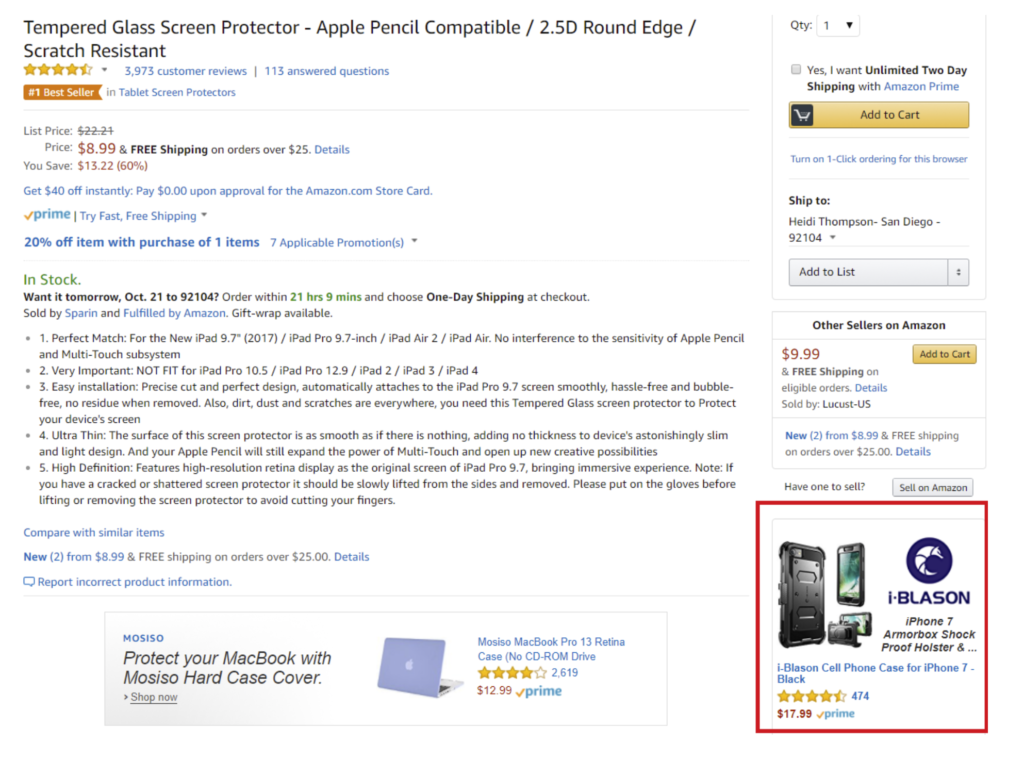This screenshot has width=1024, height=761.
Task: Click Compare with similar items link
Action: point(94,533)
